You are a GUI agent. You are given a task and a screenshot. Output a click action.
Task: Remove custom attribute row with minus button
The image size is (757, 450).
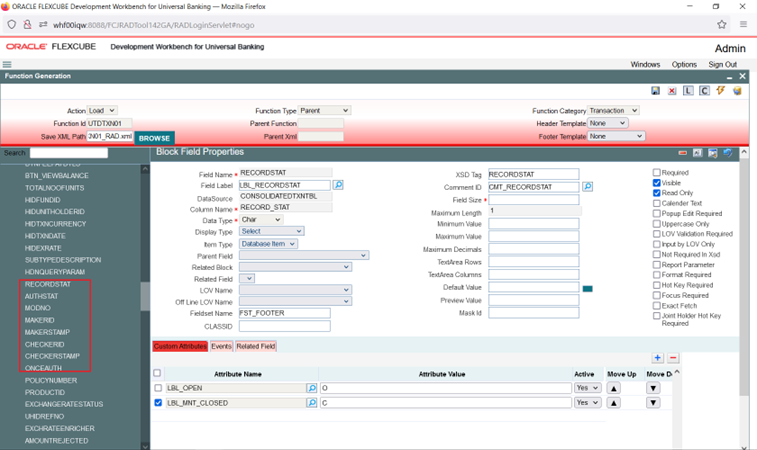tap(673, 358)
